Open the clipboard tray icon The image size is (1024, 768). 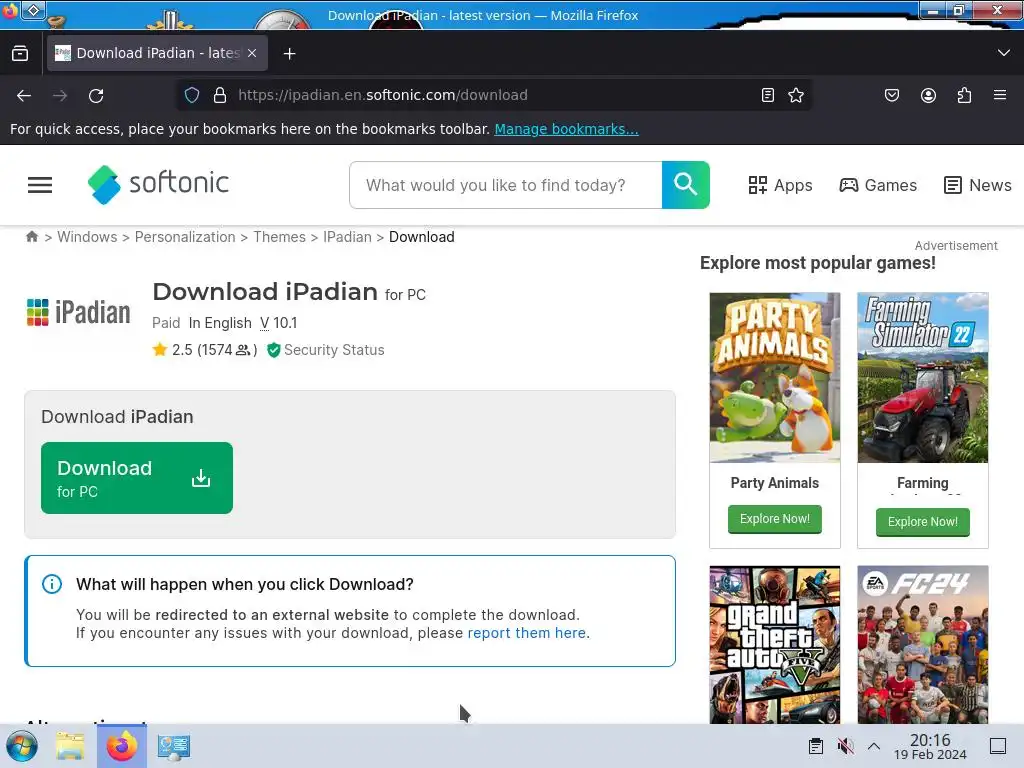(816, 746)
